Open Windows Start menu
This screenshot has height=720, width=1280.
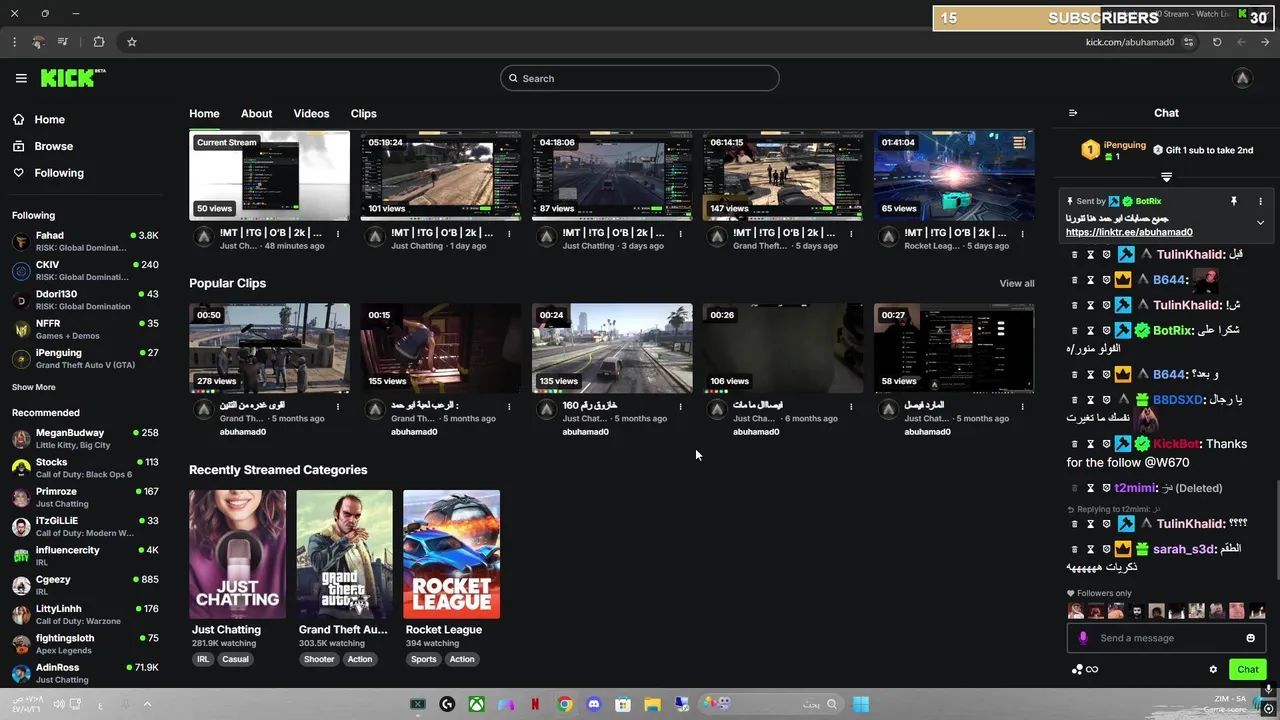pos(861,704)
